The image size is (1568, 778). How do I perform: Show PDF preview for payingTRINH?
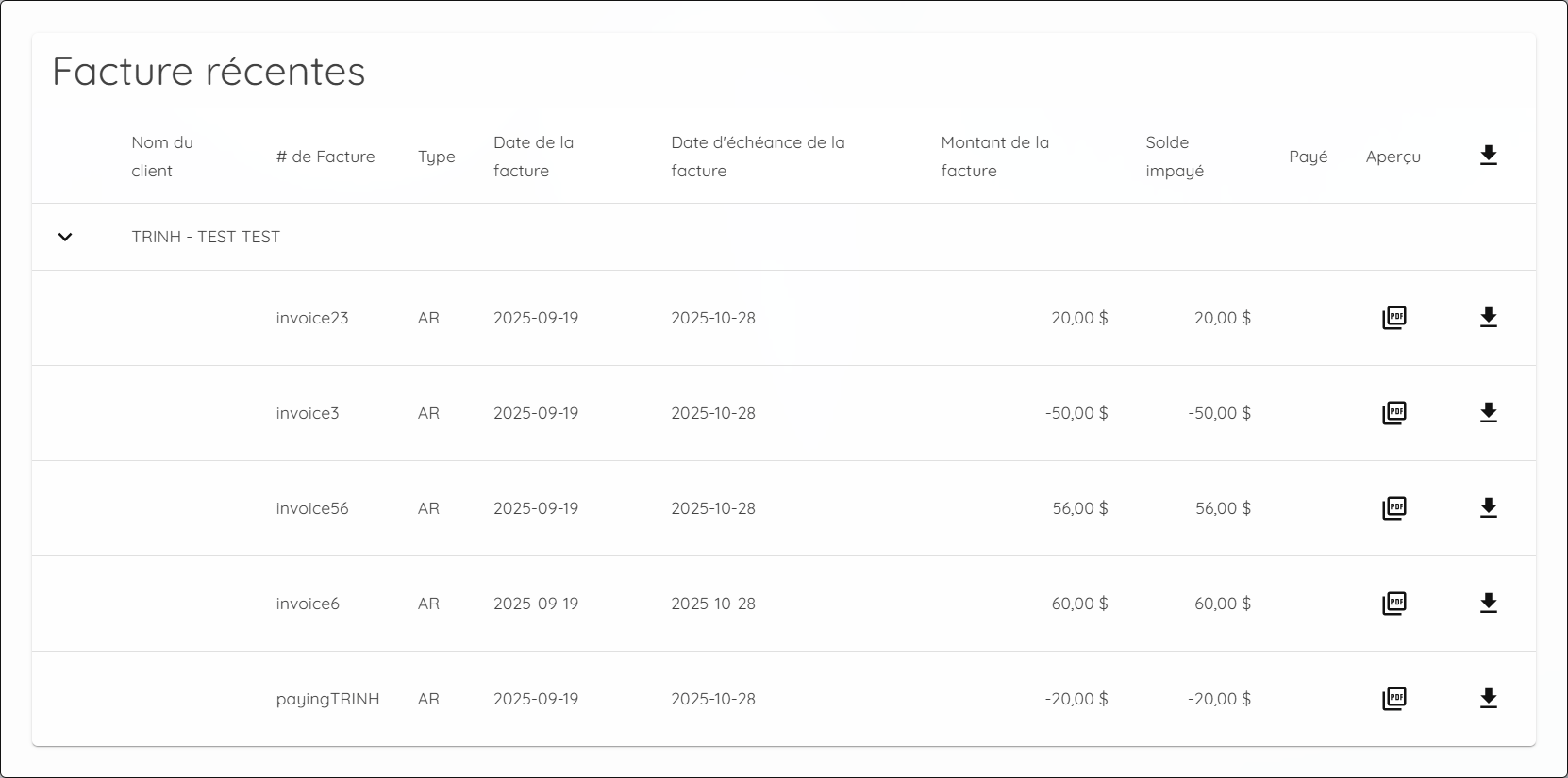pyautogui.click(x=1393, y=699)
